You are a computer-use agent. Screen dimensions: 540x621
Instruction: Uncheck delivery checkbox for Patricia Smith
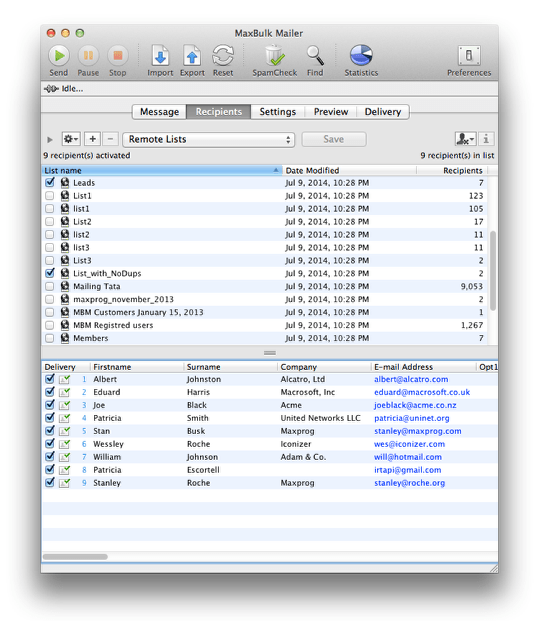(x=50, y=417)
